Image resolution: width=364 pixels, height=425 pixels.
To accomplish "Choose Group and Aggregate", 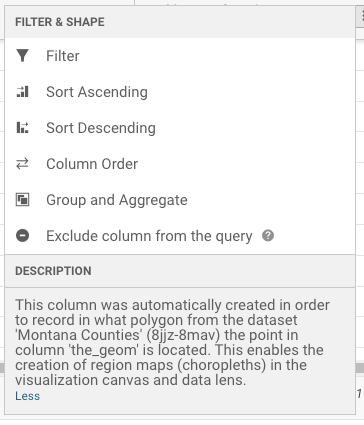I will click(x=180, y=200).
